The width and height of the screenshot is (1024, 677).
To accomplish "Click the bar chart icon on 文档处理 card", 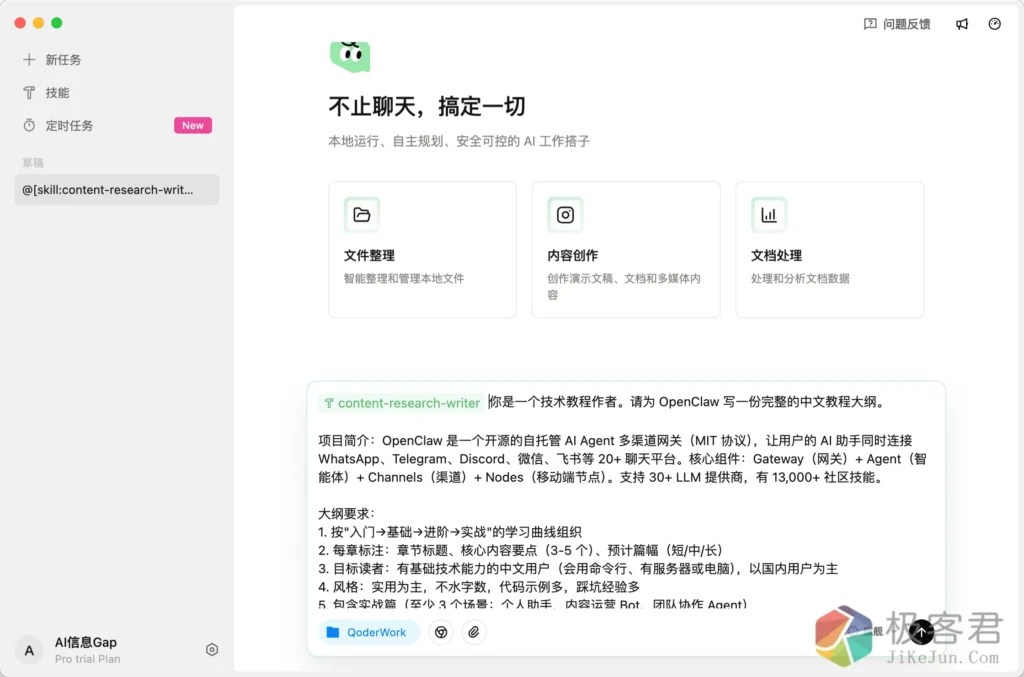I will pyautogui.click(x=769, y=215).
